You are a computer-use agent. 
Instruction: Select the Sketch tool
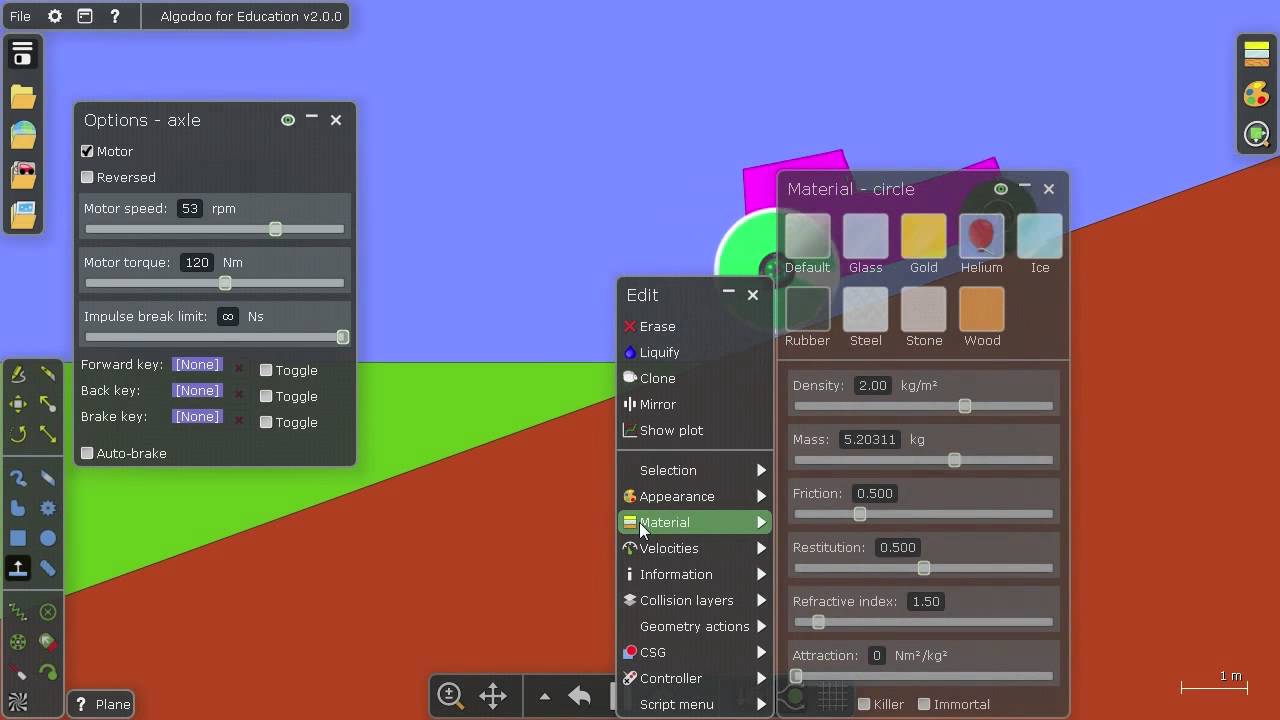(18, 374)
